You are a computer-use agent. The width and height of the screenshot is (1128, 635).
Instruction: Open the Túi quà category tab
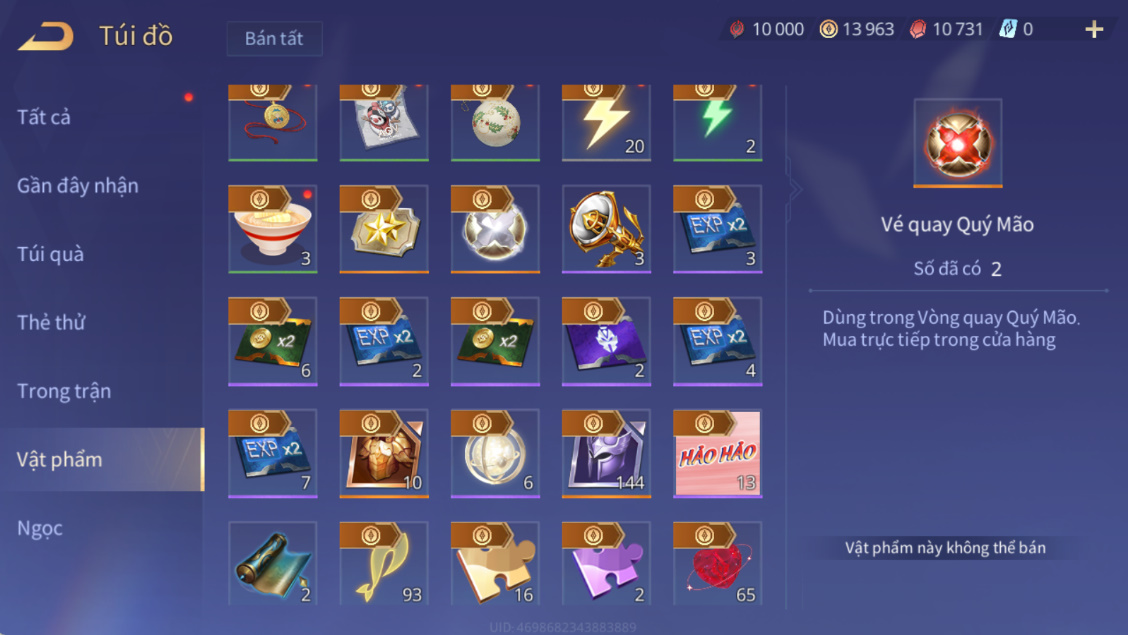point(50,254)
